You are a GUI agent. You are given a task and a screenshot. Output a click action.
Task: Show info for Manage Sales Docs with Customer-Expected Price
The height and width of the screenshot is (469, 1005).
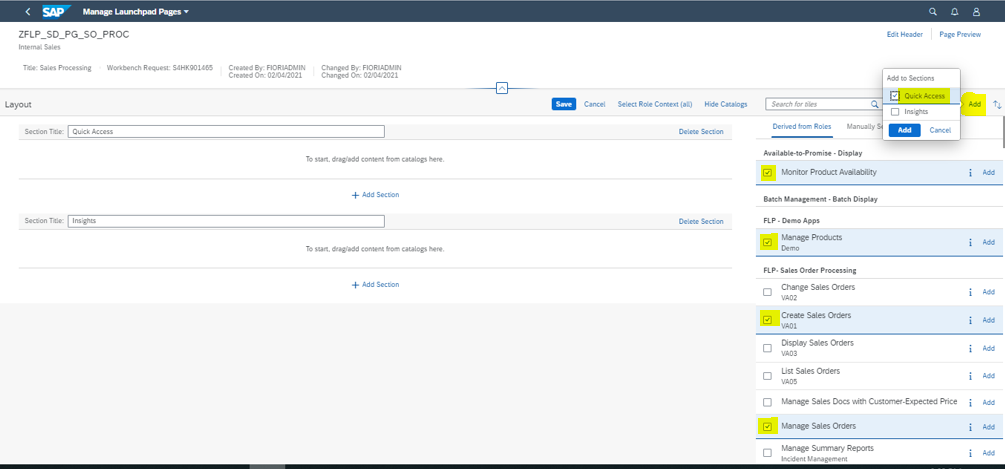pyautogui.click(x=970, y=402)
